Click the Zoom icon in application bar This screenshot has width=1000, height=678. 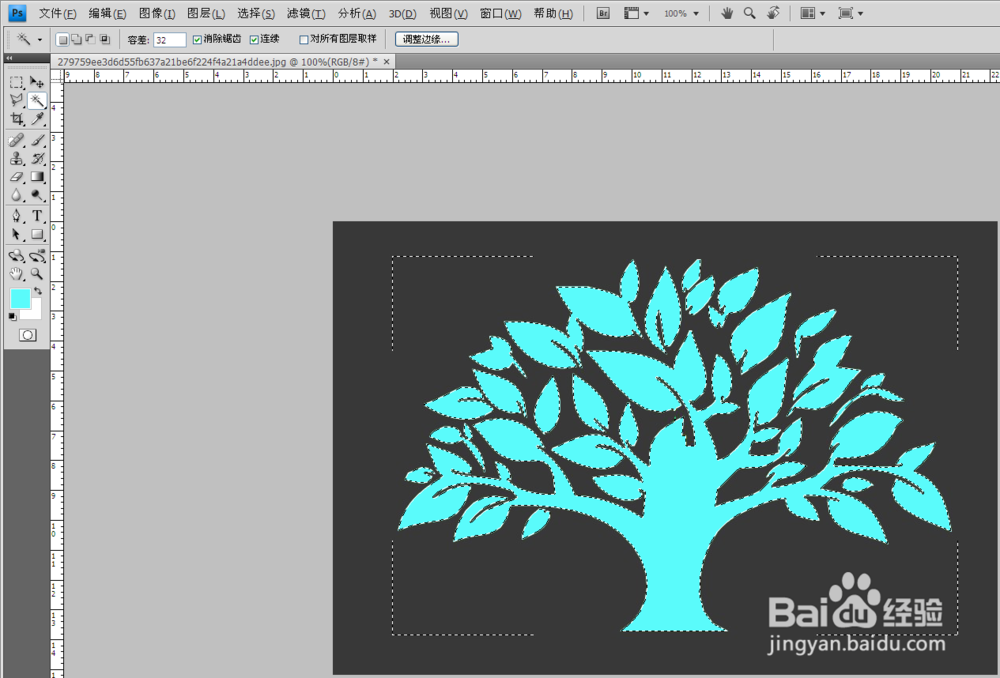pyautogui.click(x=749, y=13)
